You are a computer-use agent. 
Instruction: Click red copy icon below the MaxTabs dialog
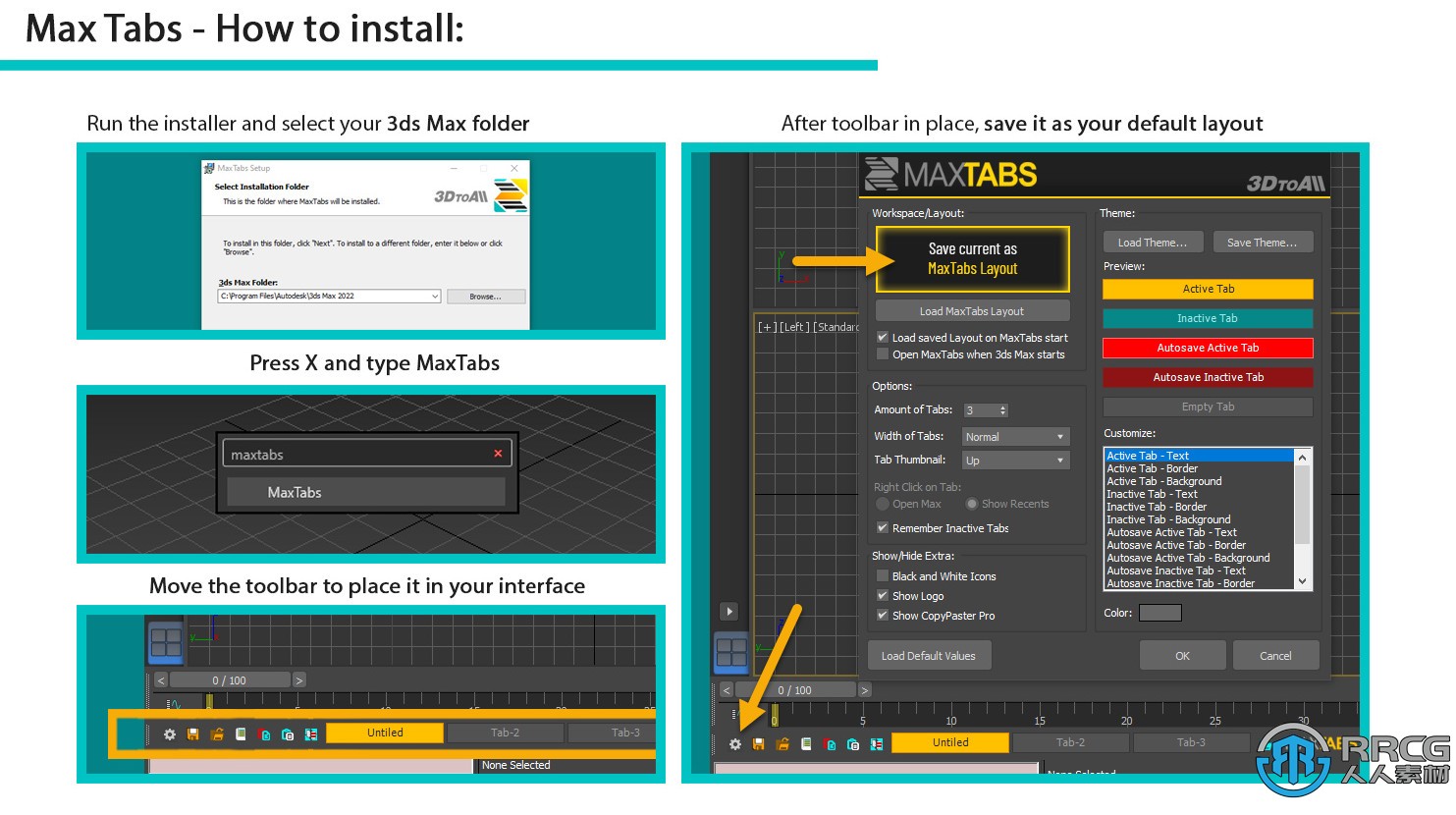pyautogui.click(x=830, y=744)
